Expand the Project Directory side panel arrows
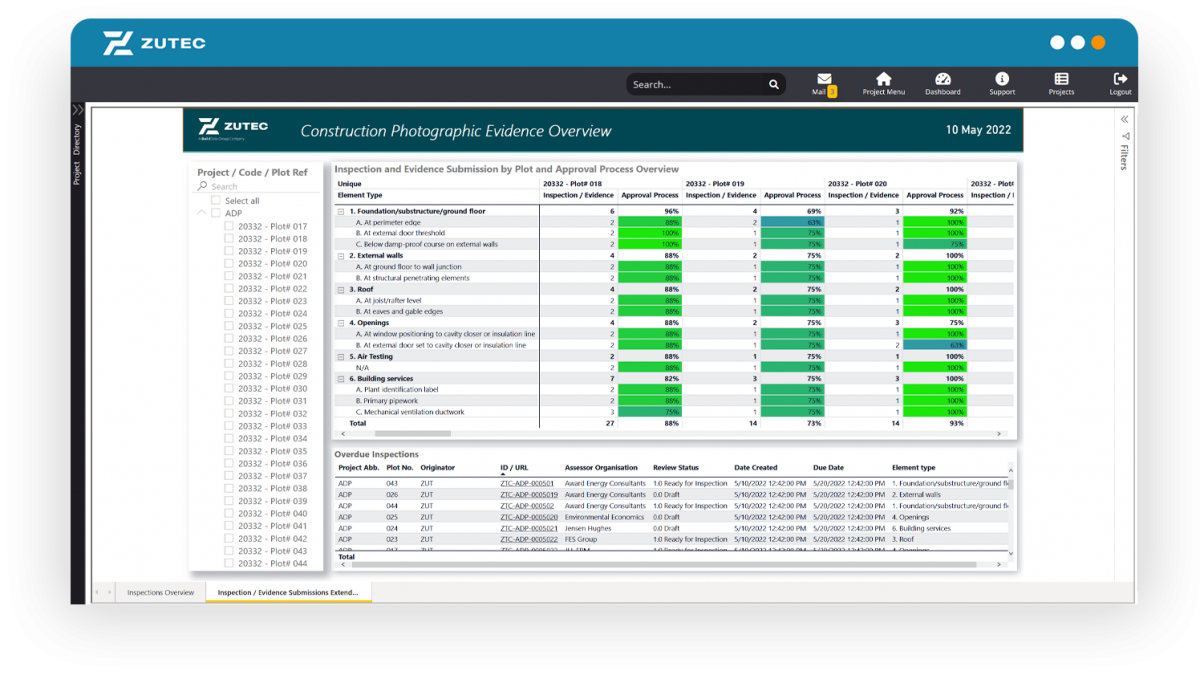 77,110
